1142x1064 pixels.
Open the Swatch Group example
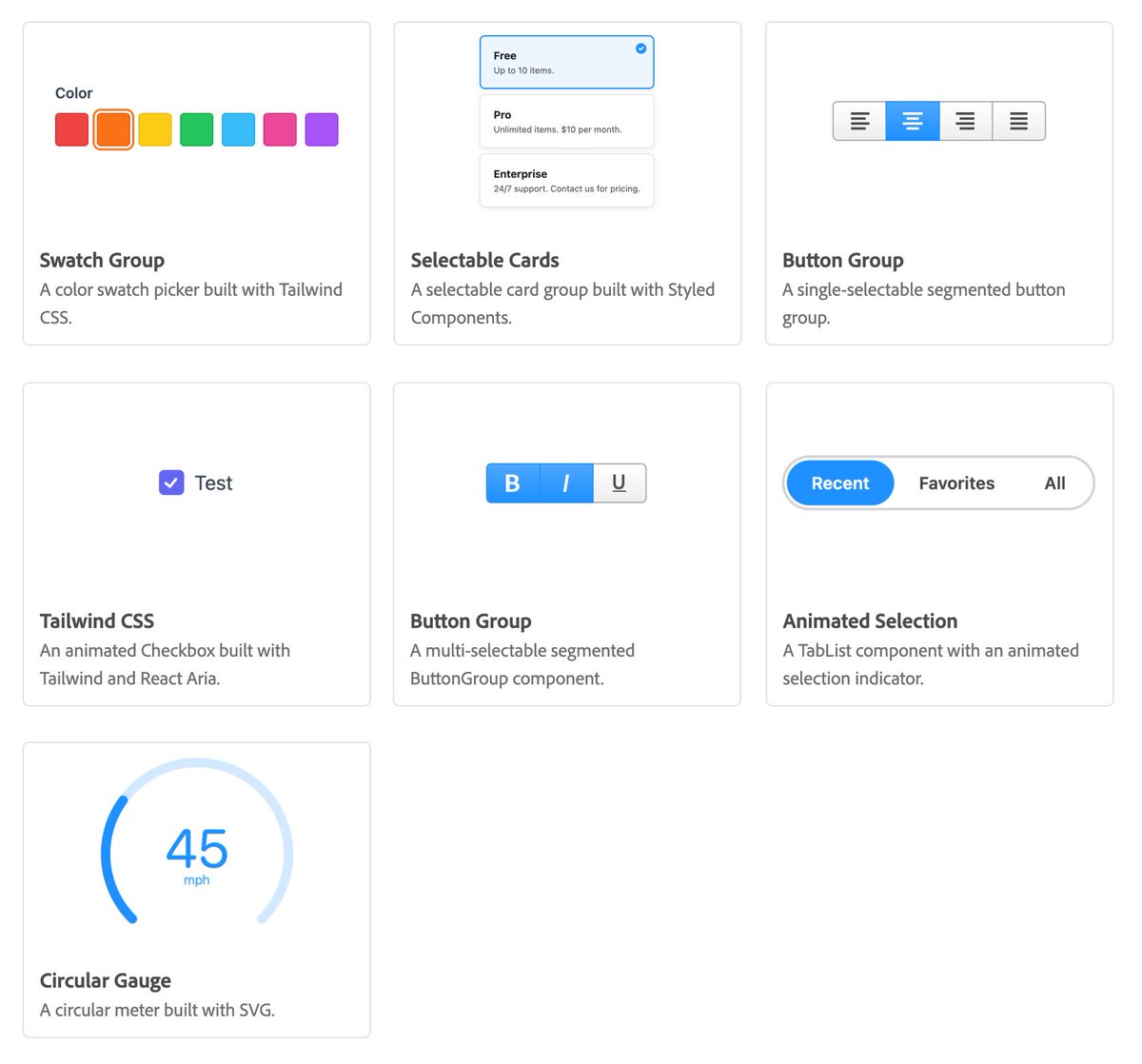click(197, 184)
